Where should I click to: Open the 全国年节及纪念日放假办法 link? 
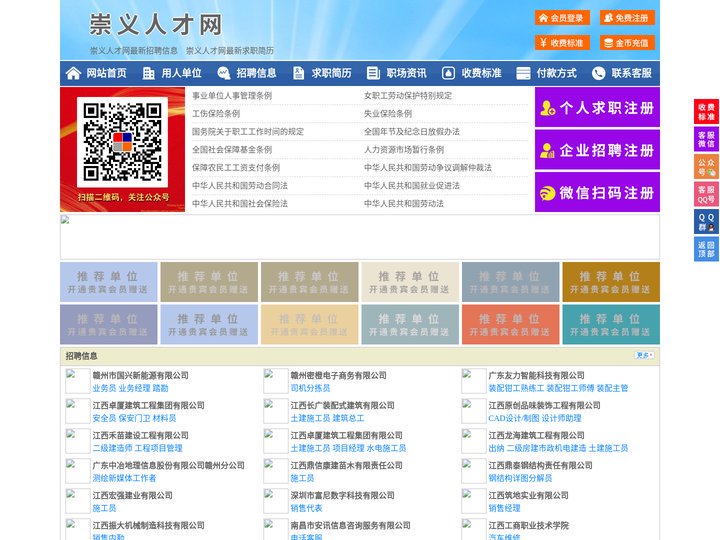[412, 131]
